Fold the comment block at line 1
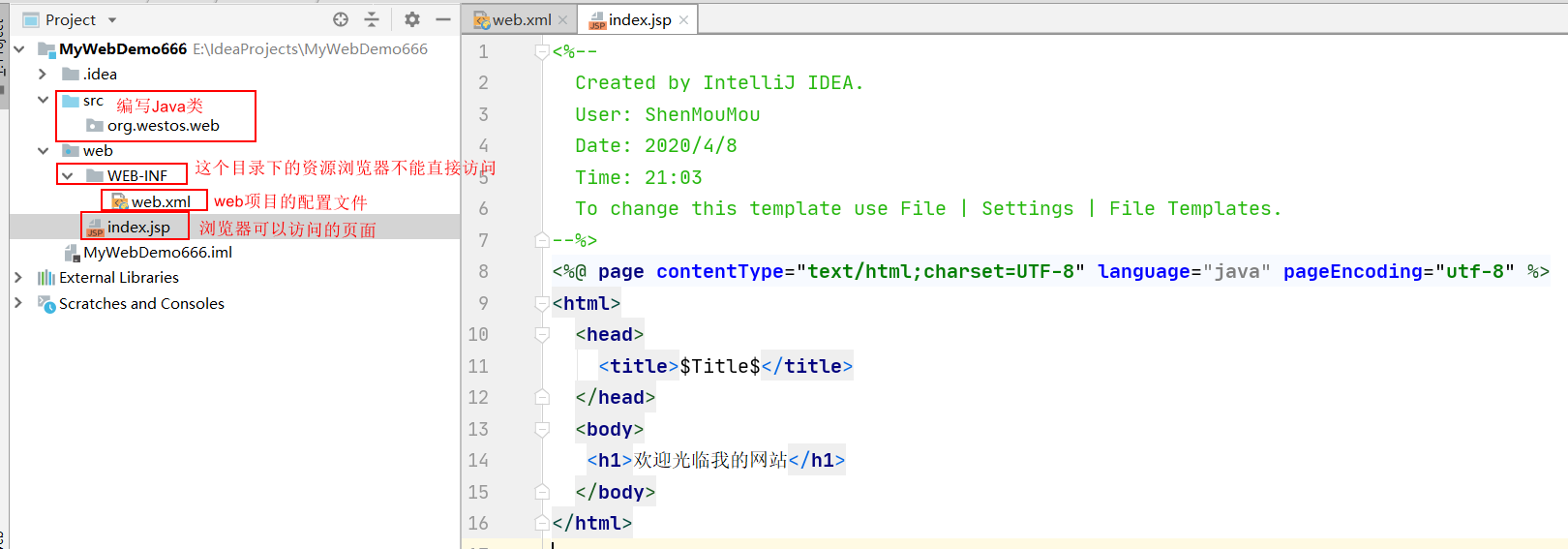This screenshot has width=1568, height=549. tap(542, 51)
